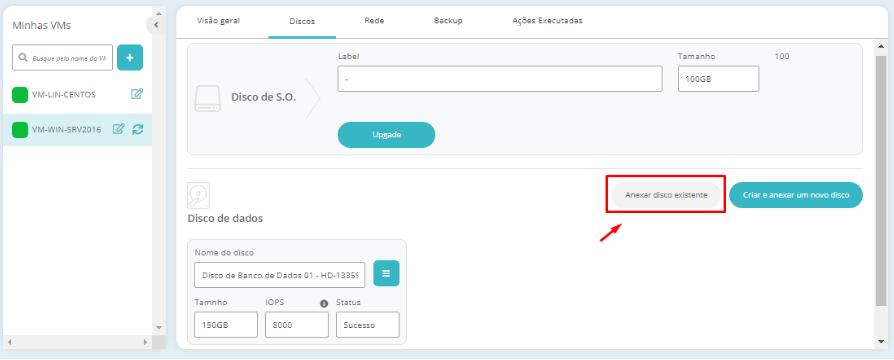Switch to the Rede tab
The height and width of the screenshot is (360, 894).
[x=374, y=21]
